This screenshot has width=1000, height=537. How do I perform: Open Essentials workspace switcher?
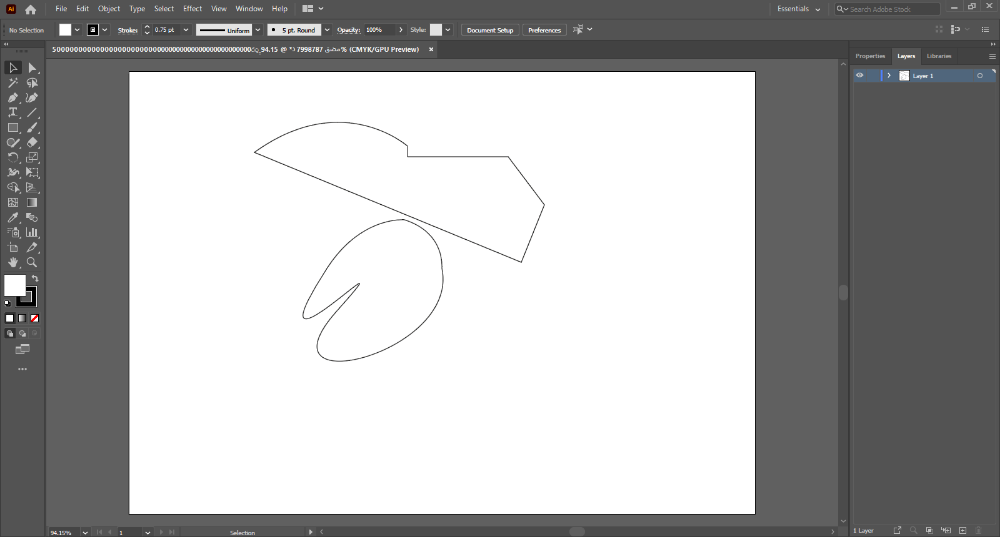coord(798,9)
